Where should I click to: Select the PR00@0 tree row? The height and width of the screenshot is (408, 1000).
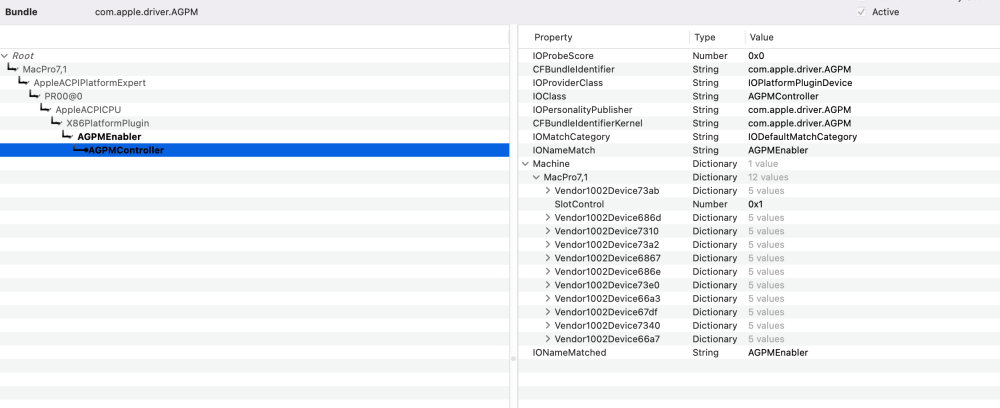click(x=254, y=96)
